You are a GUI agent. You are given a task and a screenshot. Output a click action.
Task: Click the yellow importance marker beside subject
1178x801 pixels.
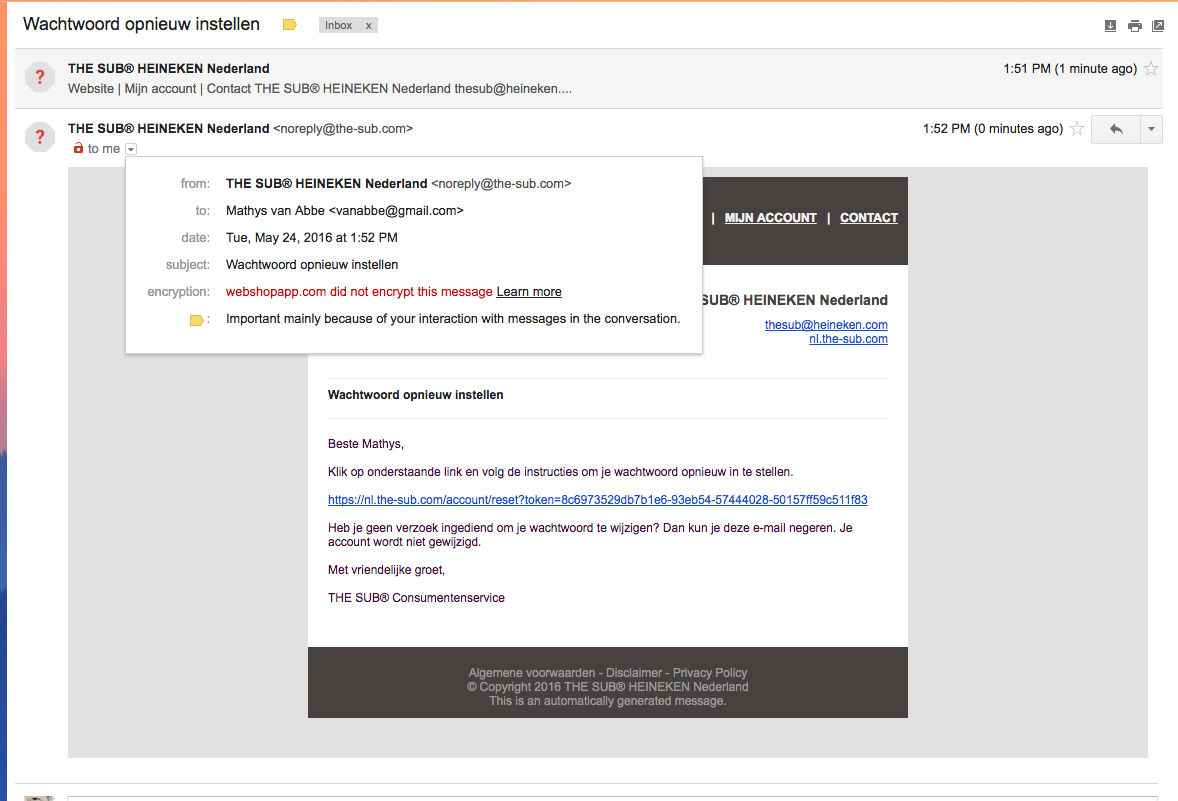click(x=290, y=25)
